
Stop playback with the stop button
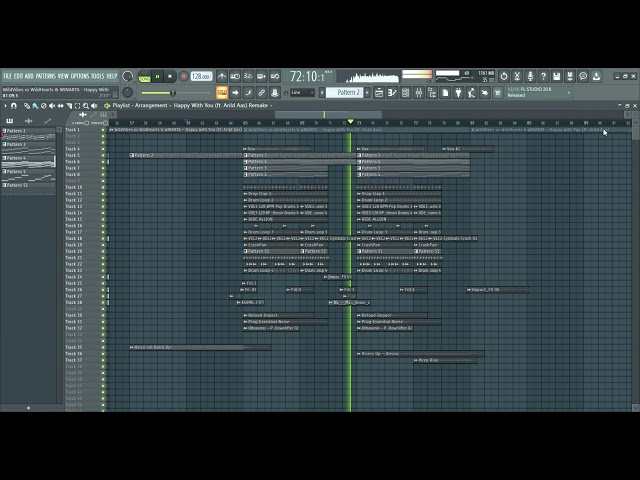click(170, 76)
